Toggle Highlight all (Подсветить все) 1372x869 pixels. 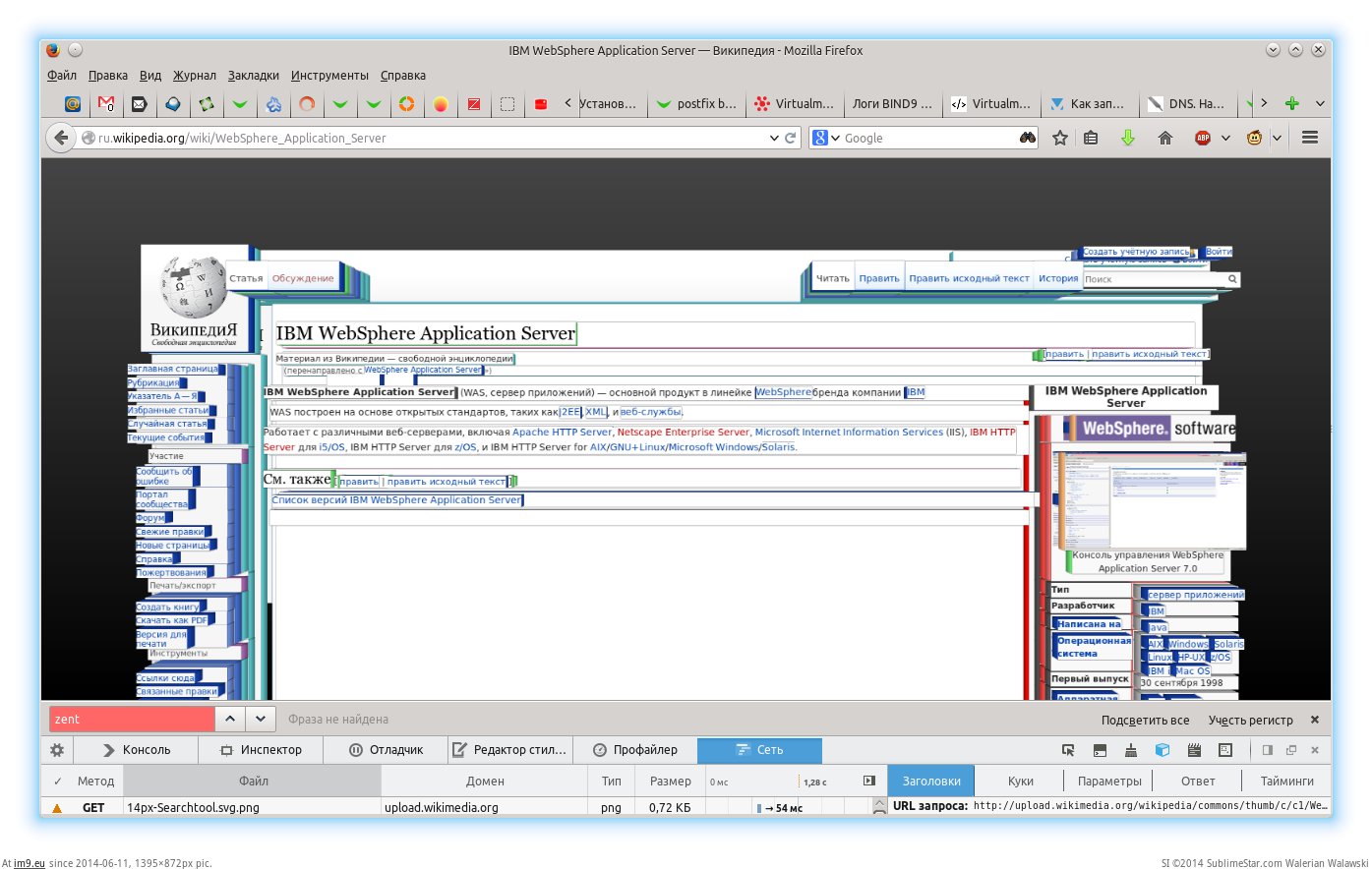click(x=1145, y=720)
